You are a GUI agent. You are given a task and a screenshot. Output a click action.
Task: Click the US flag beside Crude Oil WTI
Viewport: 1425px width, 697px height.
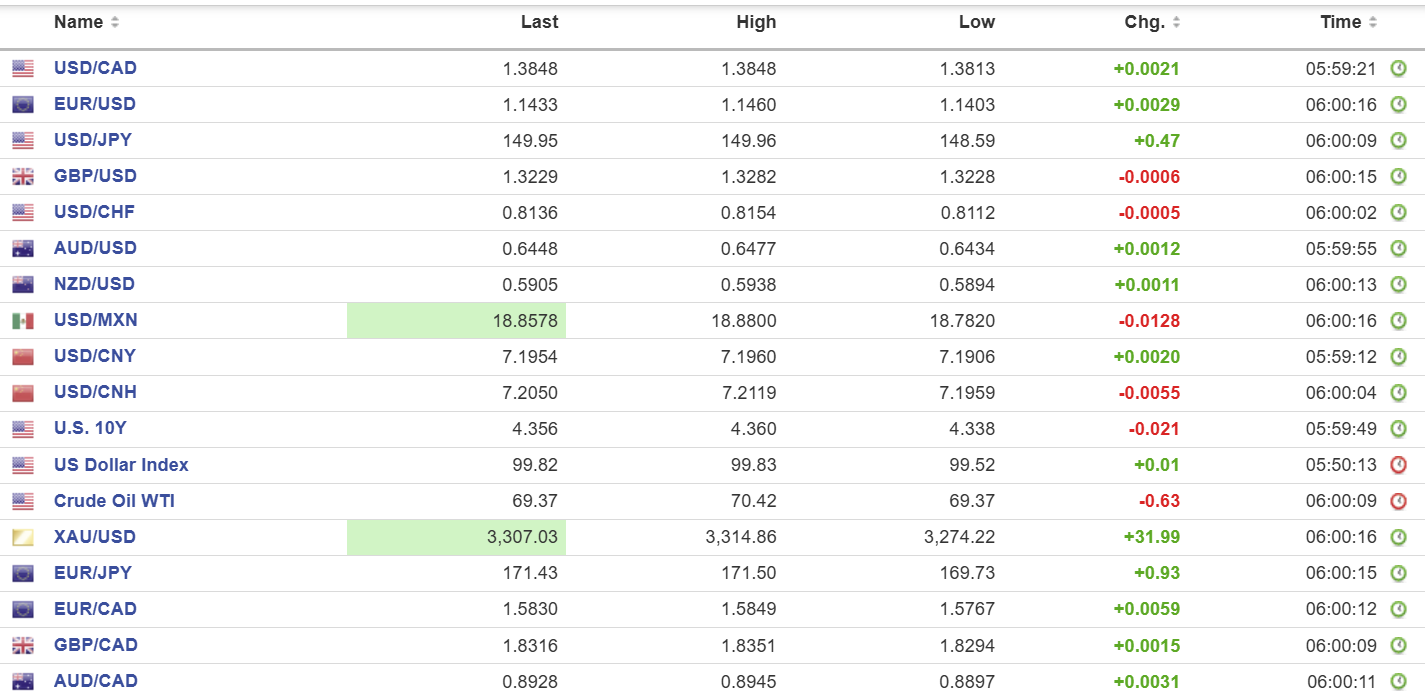click(23, 502)
